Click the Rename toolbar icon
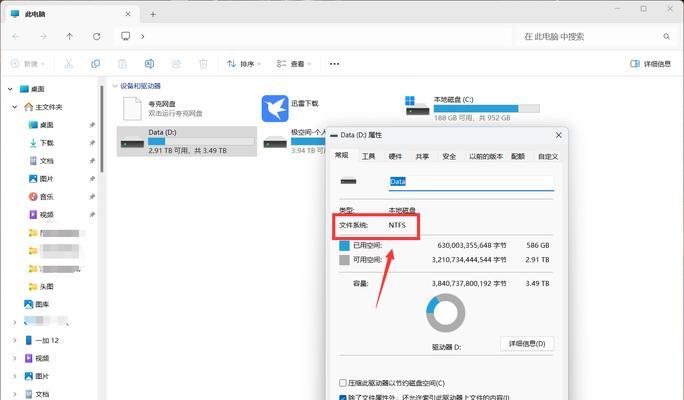This screenshot has height=400, width=684. click(x=149, y=64)
